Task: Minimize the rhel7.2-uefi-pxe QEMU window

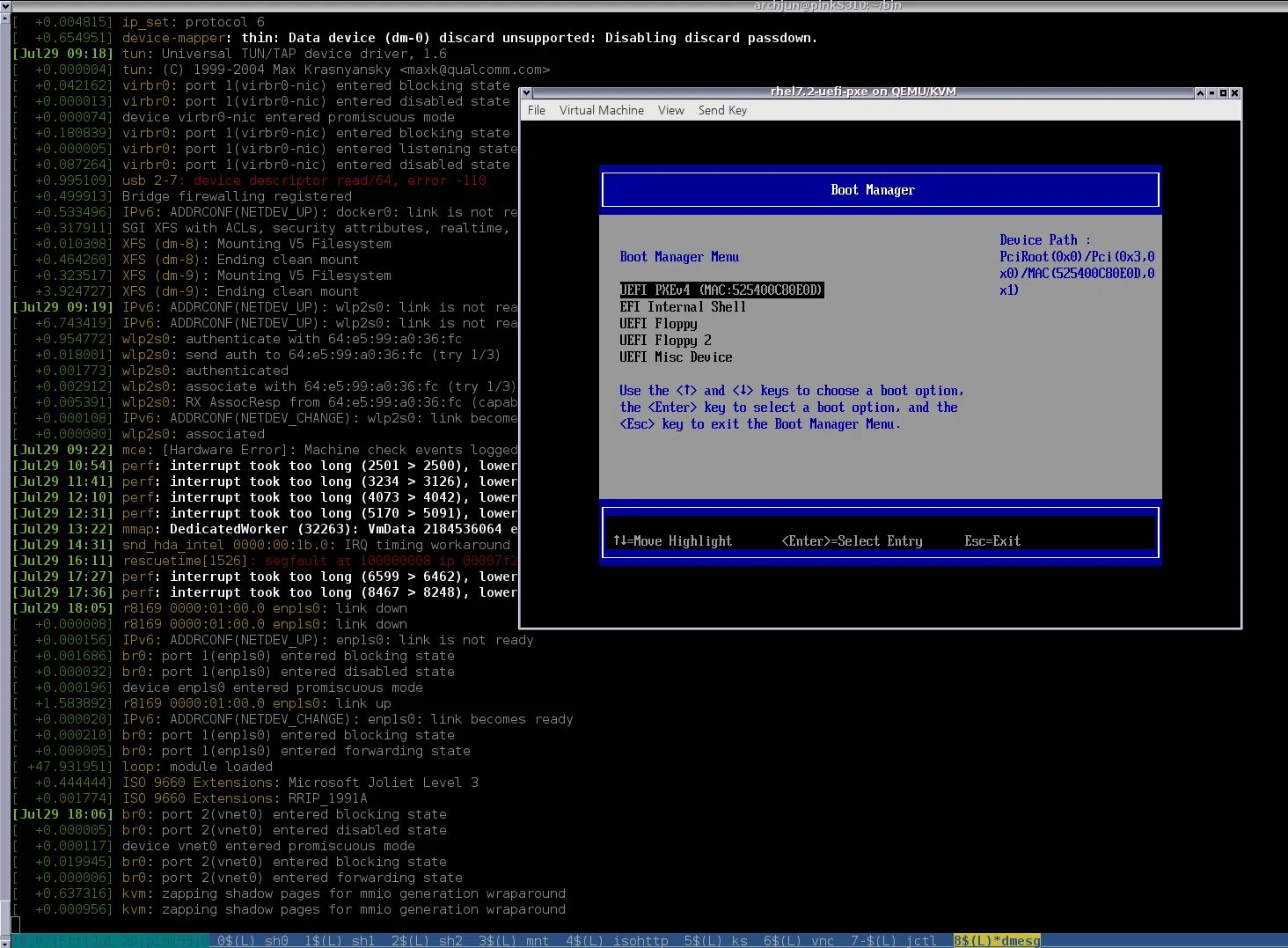Action: click(x=1211, y=92)
